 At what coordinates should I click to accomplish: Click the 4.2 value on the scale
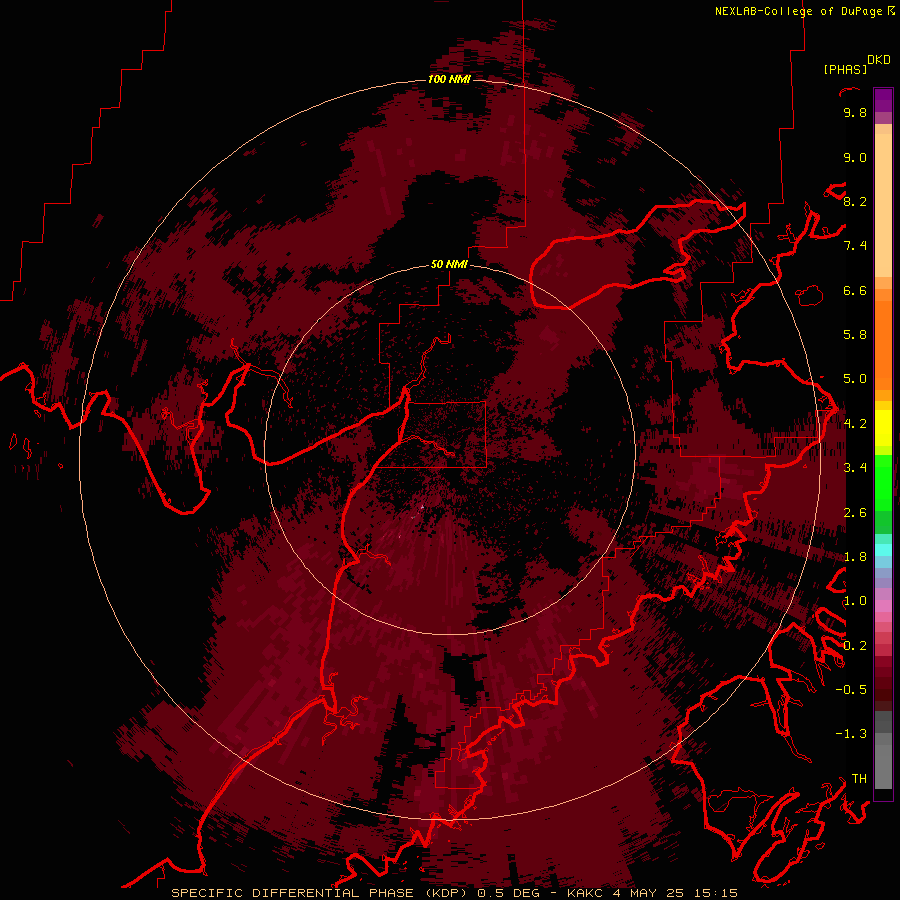click(855, 424)
